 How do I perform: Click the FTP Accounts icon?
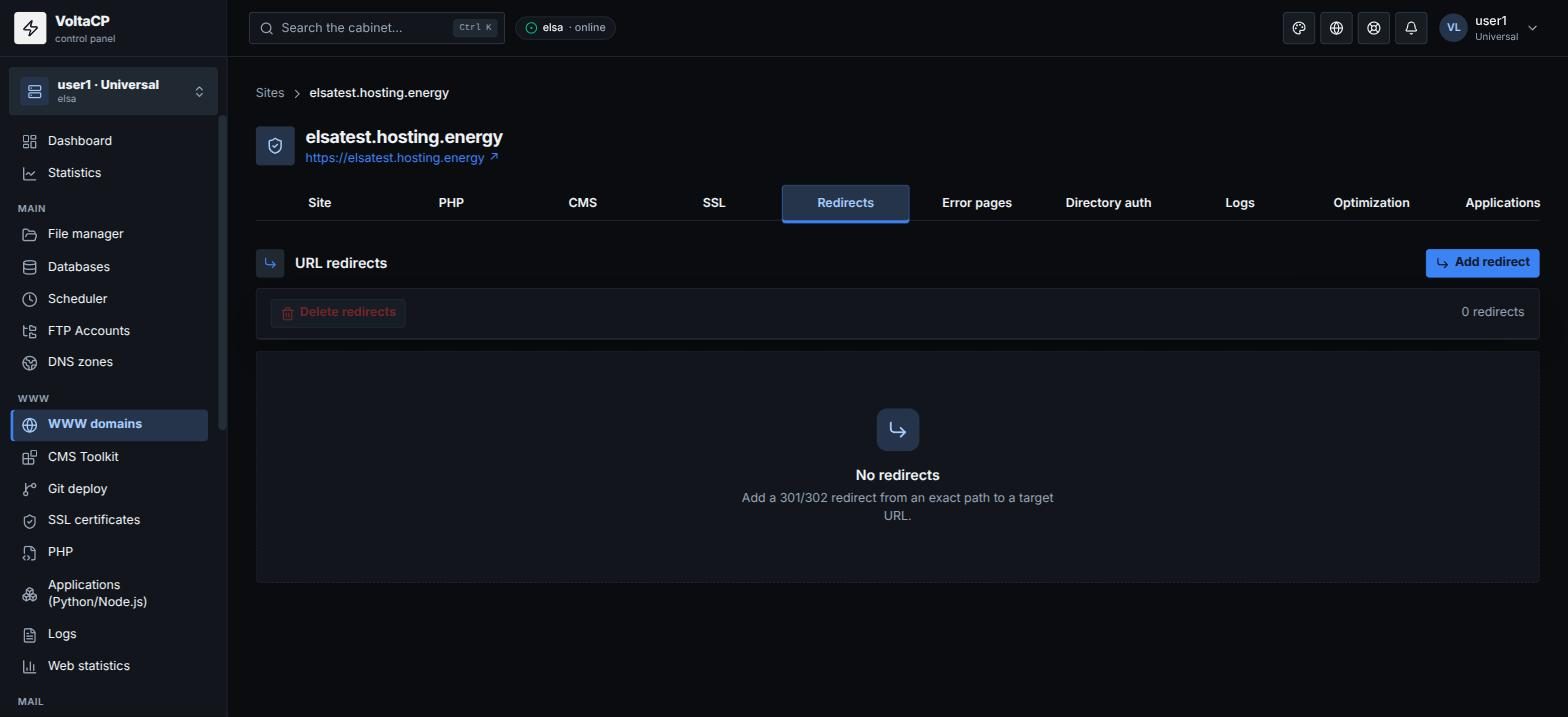(30, 331)
